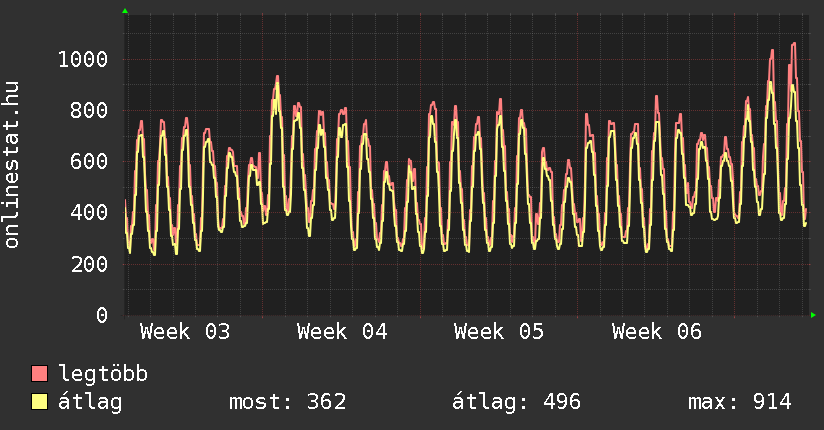This screenshot has height=430, width=824.
Task: Select the átlag legend label
Action: click(x=90, y=402)
